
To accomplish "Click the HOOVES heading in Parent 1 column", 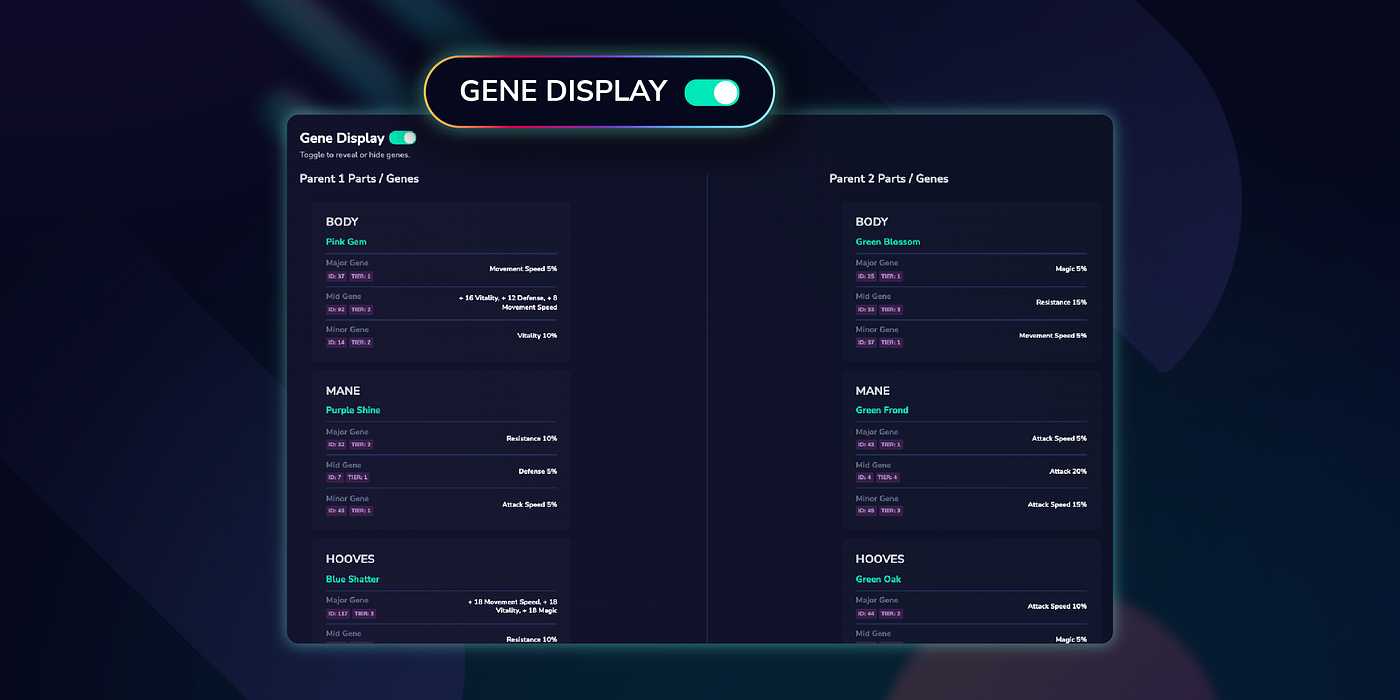I will point(350,559).
